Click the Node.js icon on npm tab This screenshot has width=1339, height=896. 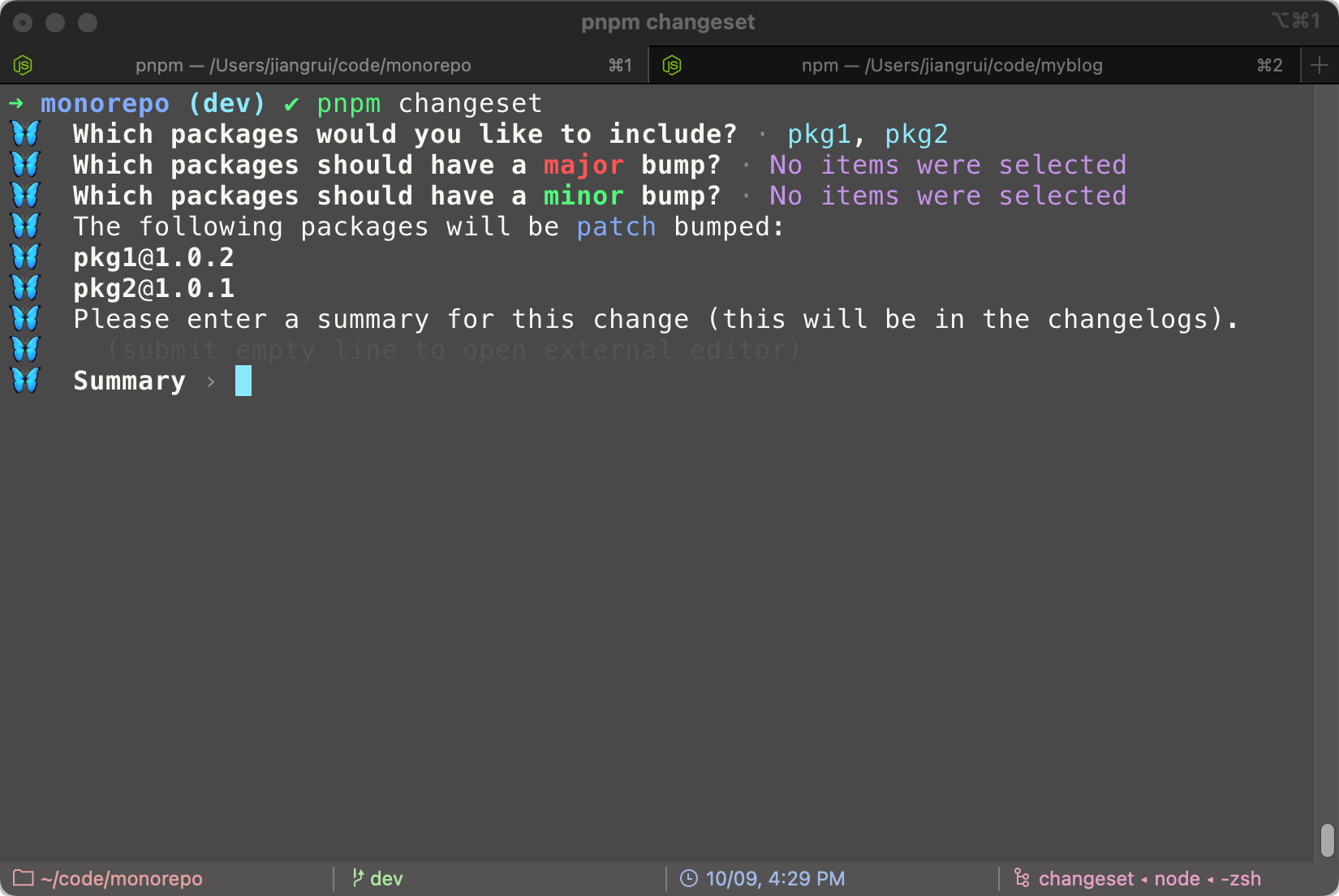coord(672,65)
